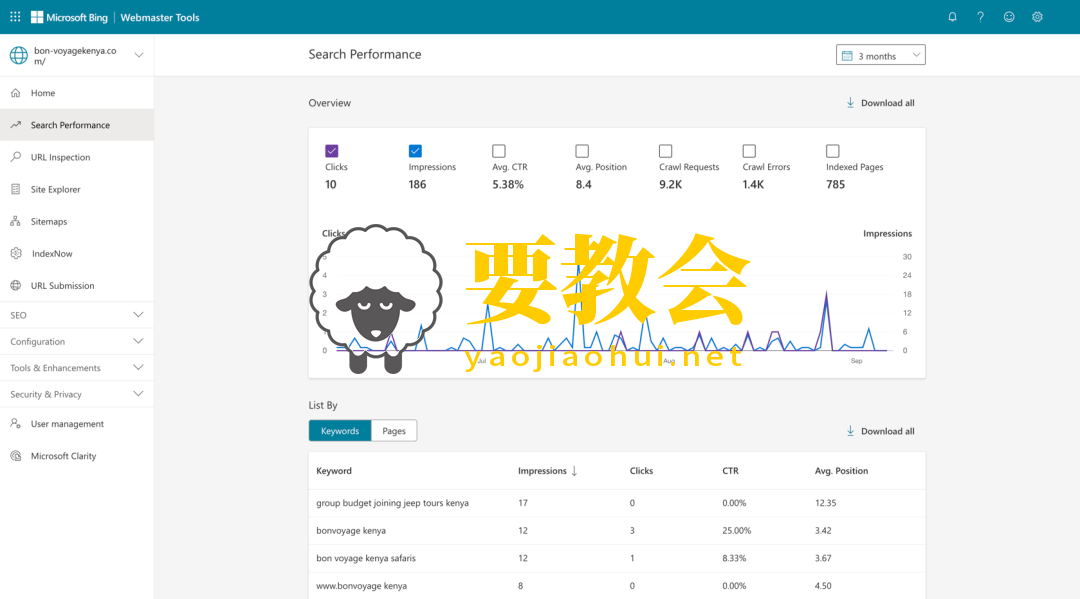Screen dimensions: 1080x599
Task: Open Sitemaps in sidebar
Action: tap(76, 221)
